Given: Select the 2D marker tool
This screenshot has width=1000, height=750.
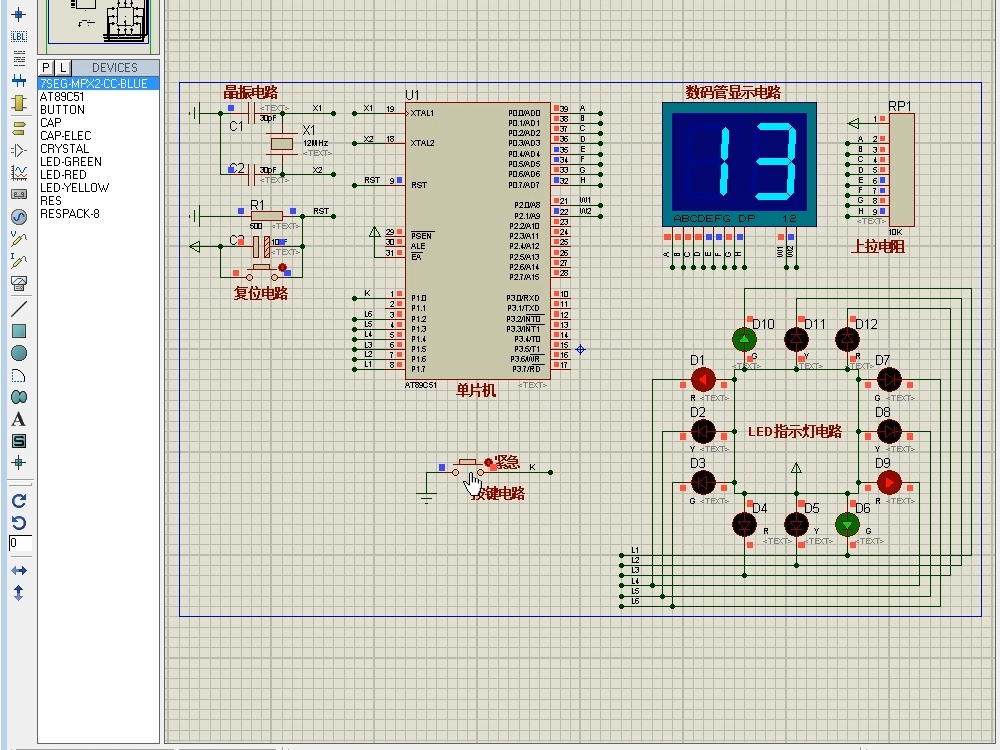Looking at the screenshot, I should 19,463.
